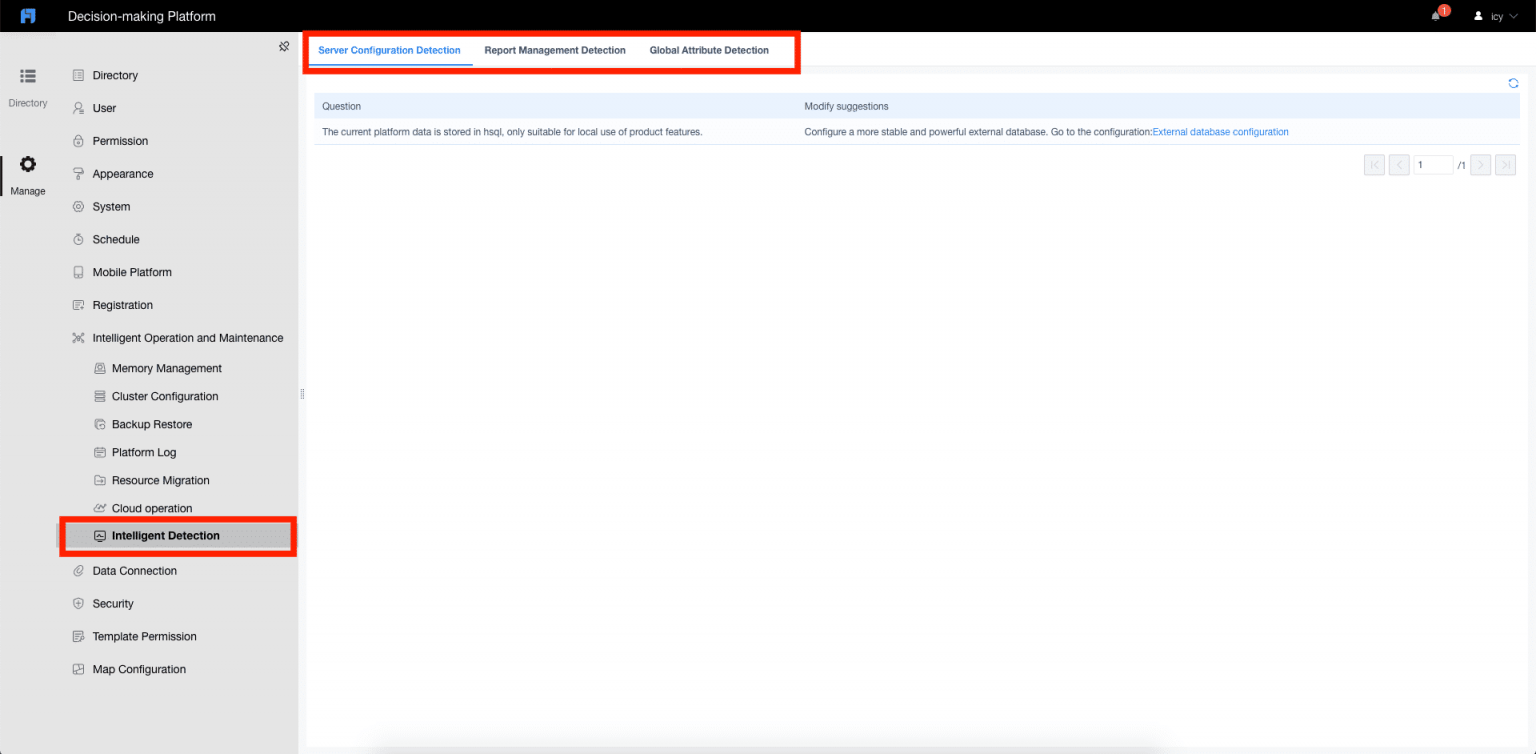Refresh the detection results list
This screenshot has width=1536, height=754.
[1512, 83]
